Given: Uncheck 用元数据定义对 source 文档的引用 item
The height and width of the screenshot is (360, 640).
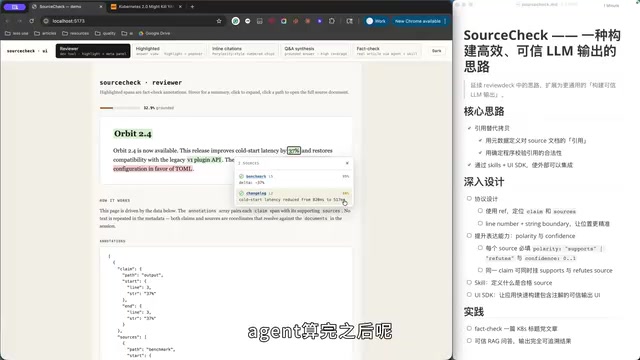Looking at the screenshot, I should pos(480,140).
